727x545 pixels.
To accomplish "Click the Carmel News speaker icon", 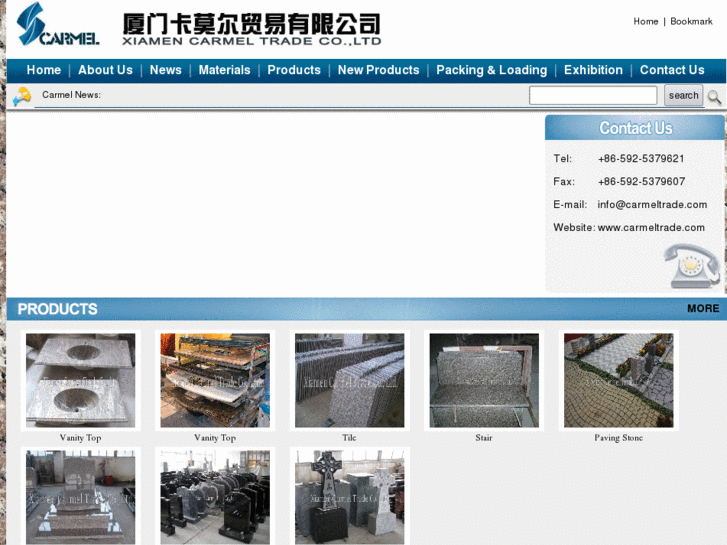I will click(22, 96).
